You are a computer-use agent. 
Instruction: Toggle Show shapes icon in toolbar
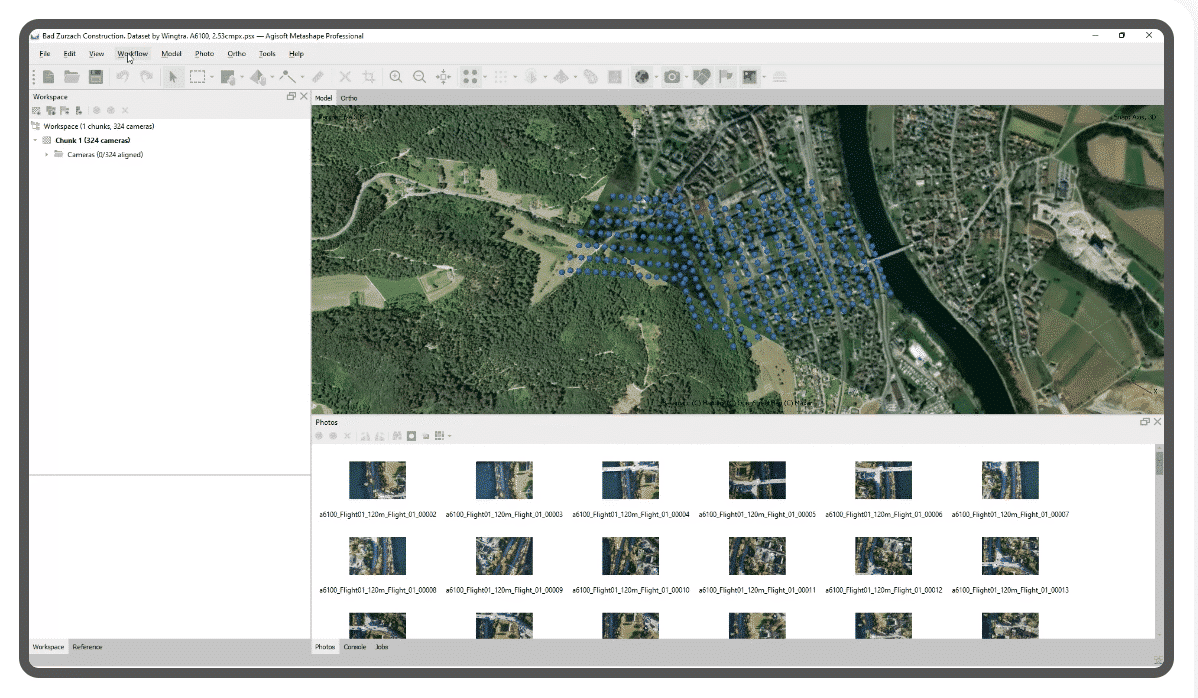(x=701, y=76)
